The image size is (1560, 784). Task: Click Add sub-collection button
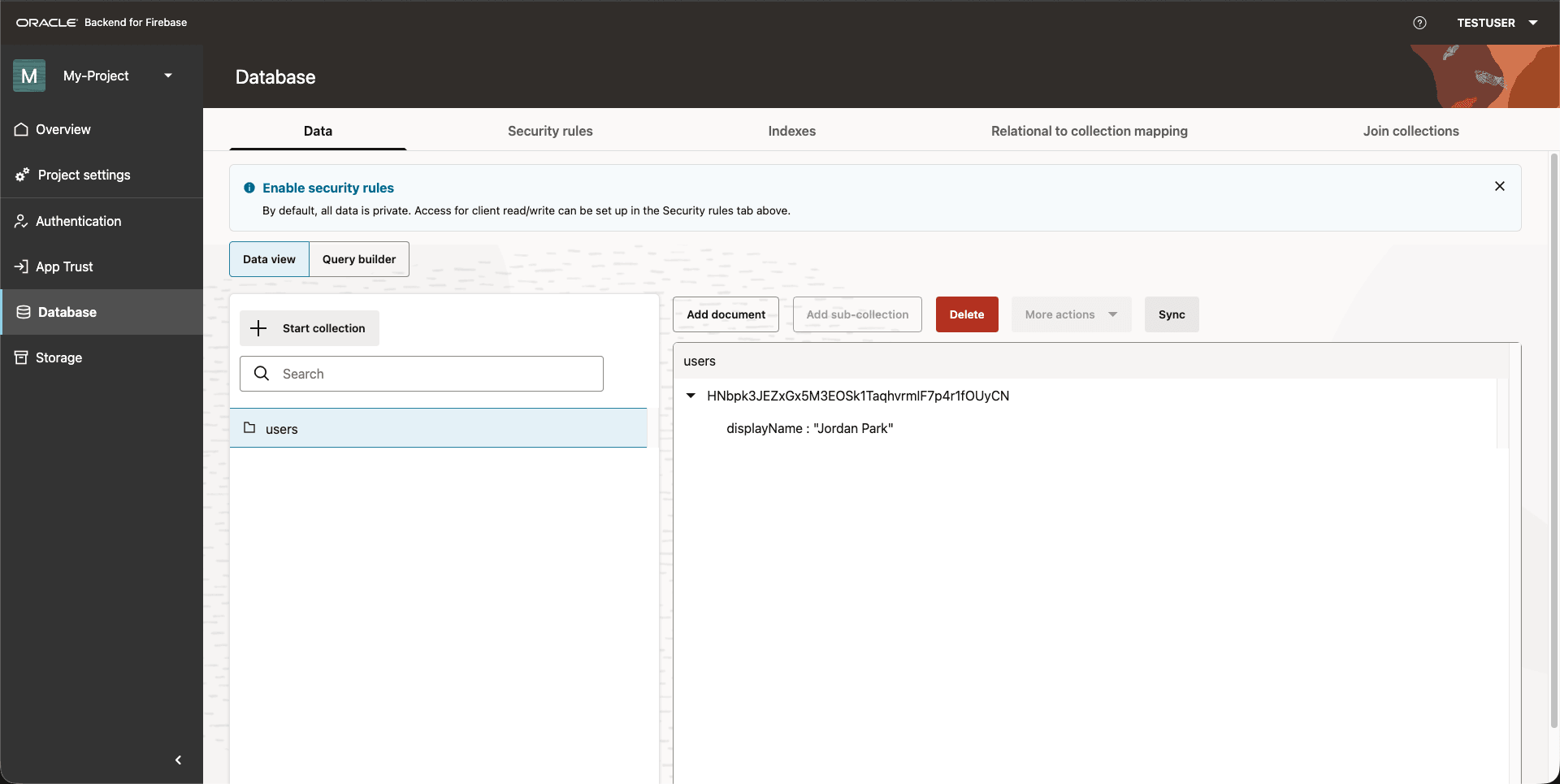[x=857, y=314]
